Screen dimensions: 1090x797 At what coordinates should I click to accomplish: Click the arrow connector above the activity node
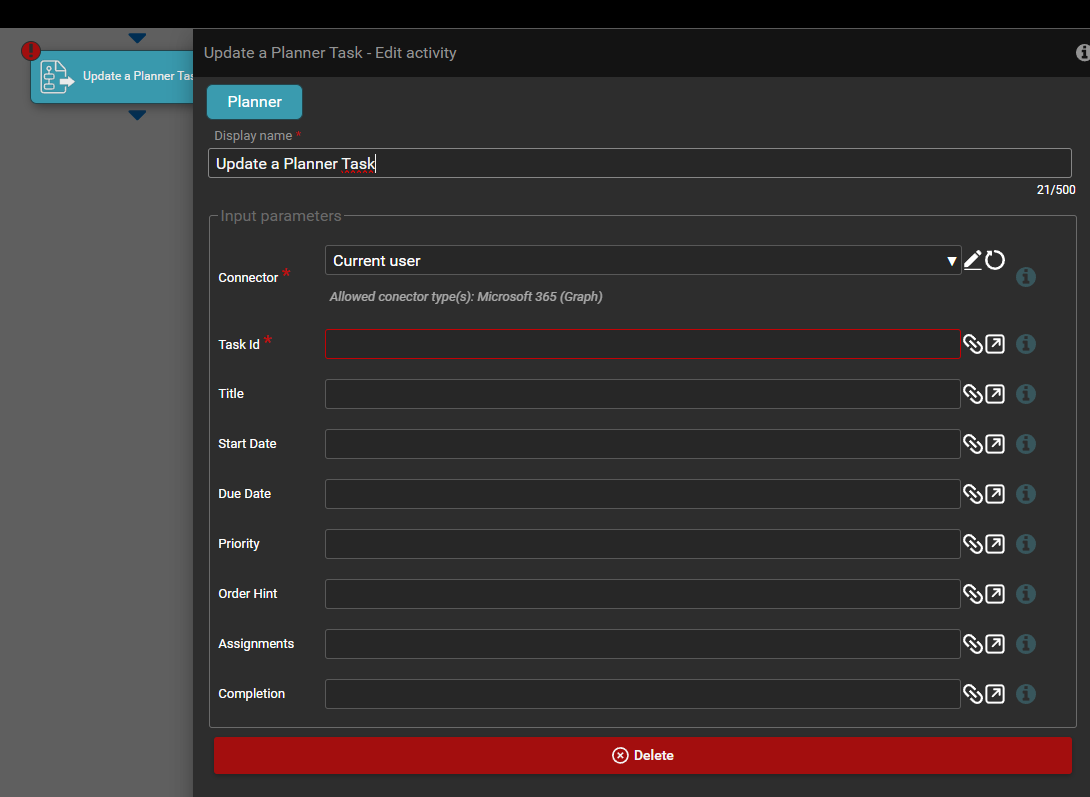[x=137, y=39]
